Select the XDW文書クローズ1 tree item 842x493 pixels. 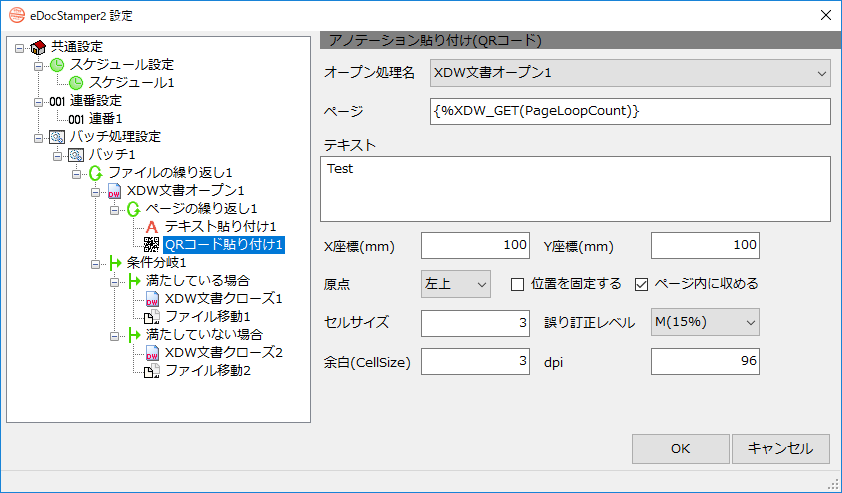tap(223, 299)
